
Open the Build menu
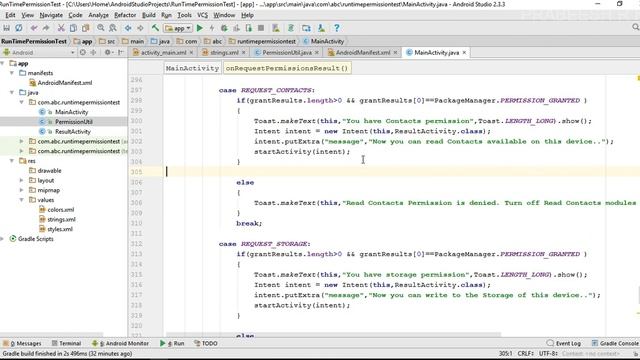[149, 15]
